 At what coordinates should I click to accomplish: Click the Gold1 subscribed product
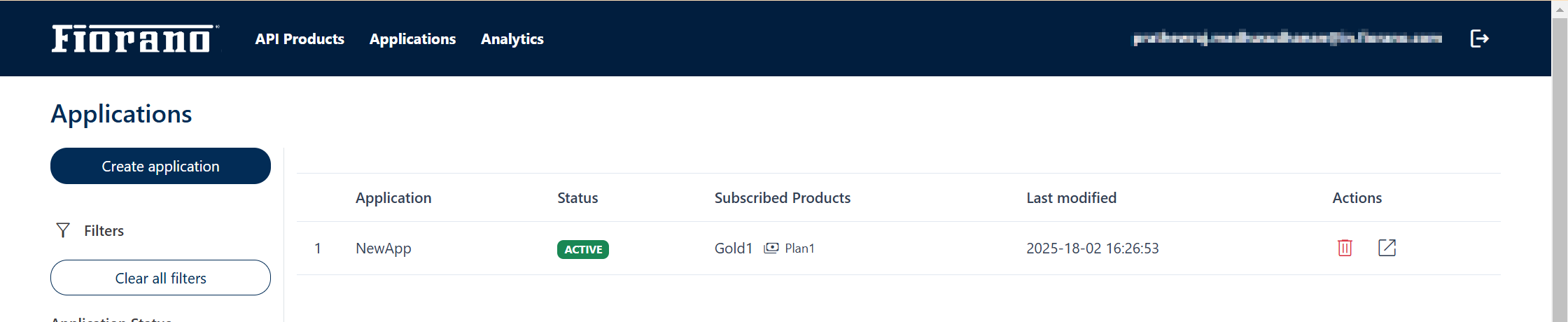pyautogui.click(x=733, y=248)
